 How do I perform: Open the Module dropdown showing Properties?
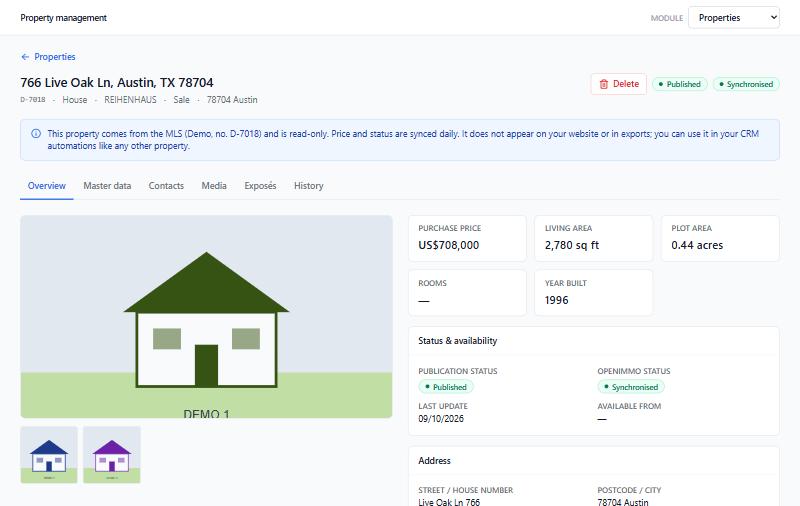[x=734, y=17]
